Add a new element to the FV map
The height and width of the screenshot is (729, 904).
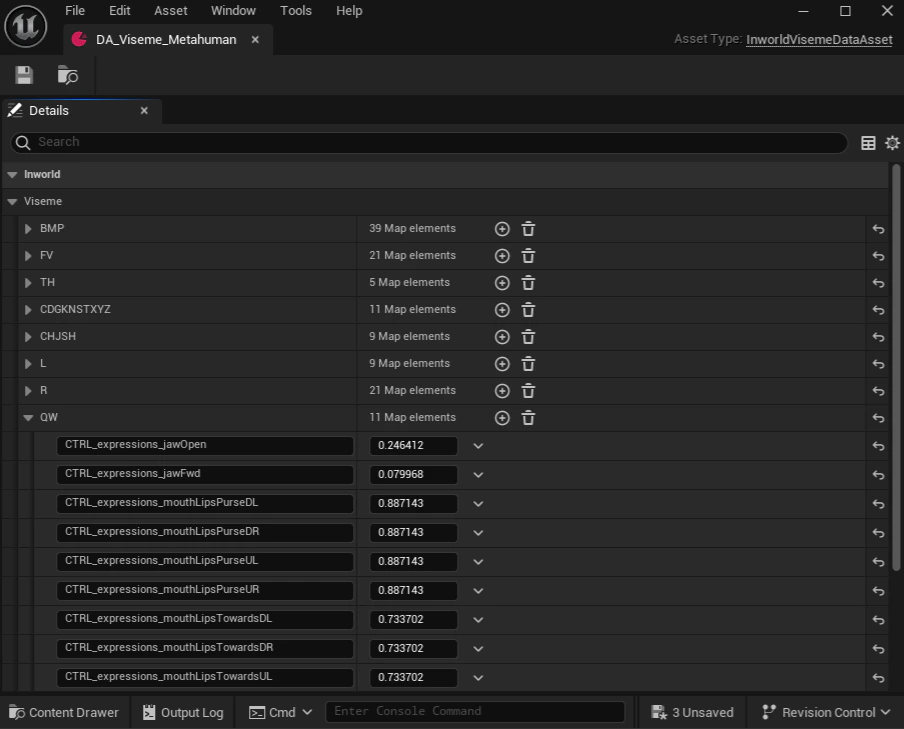coord(502,255)
